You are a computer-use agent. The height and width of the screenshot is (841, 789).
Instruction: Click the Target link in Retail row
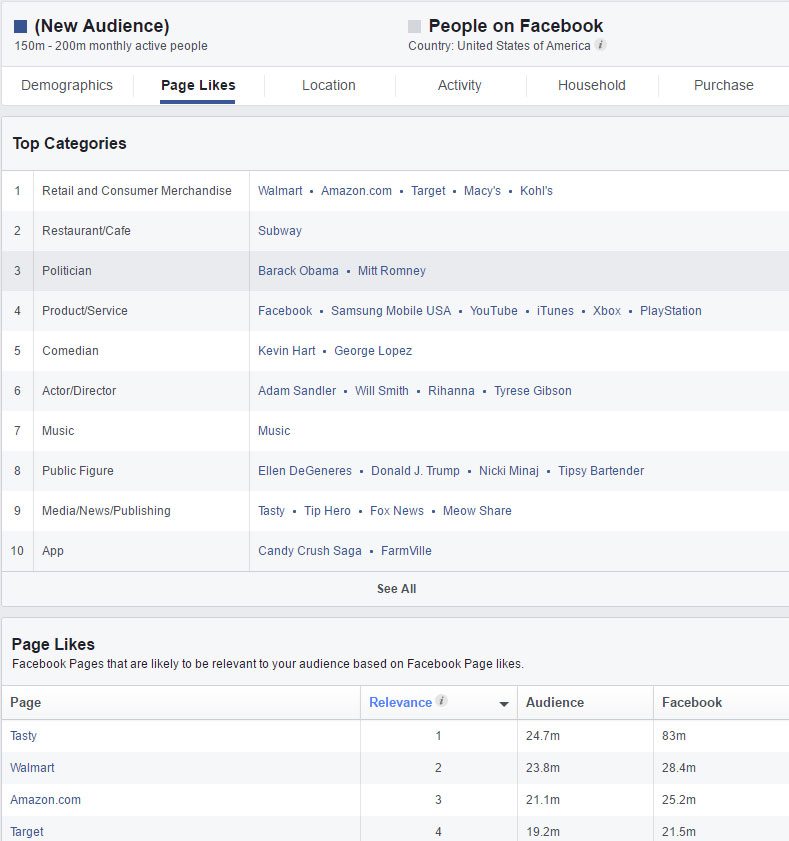(428, 191)
